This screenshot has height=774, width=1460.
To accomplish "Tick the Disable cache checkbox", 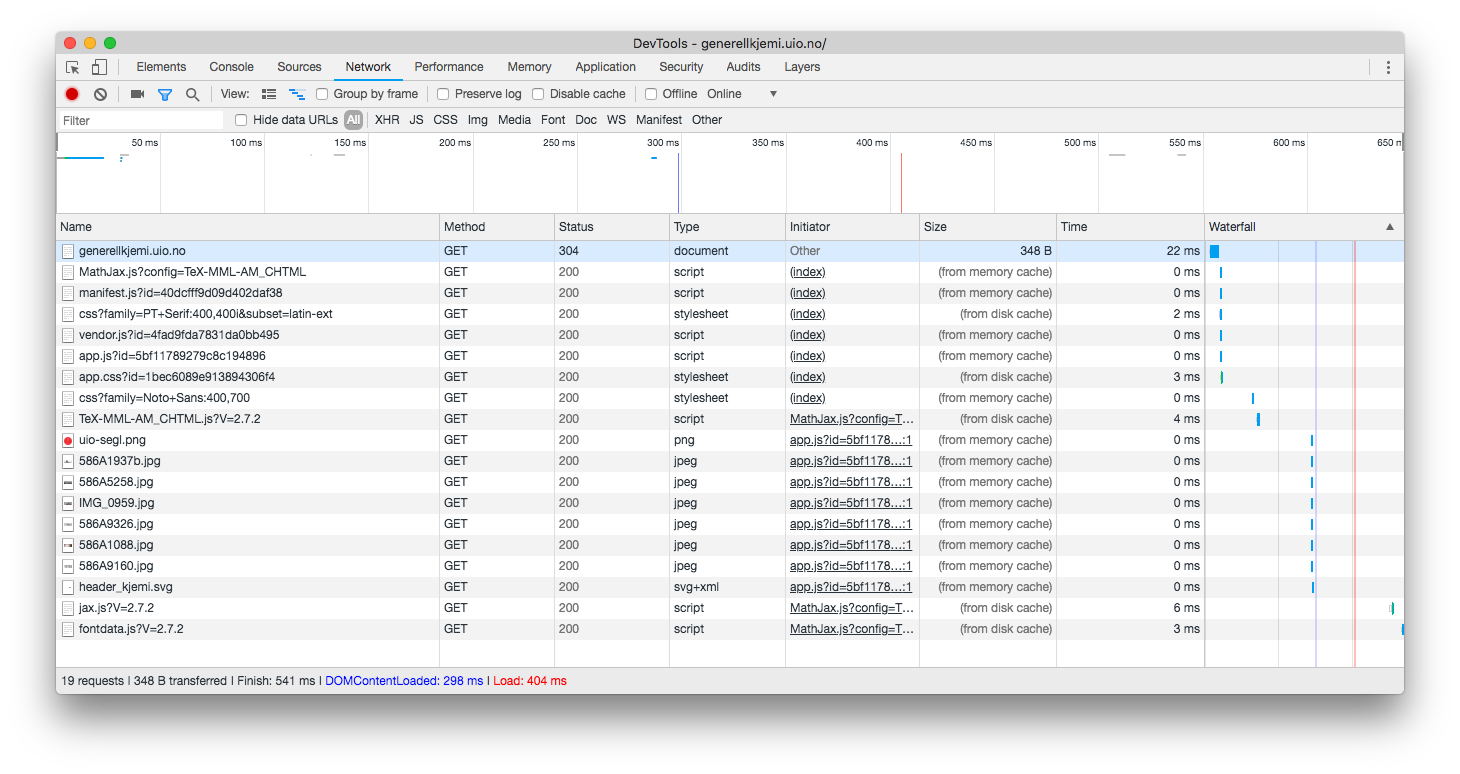I will click(x=538, y=94).
